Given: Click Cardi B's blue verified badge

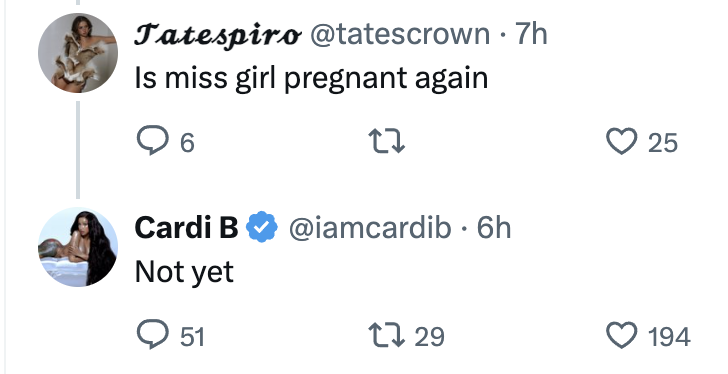Looking at the screenshot, I should click(262, 227).
